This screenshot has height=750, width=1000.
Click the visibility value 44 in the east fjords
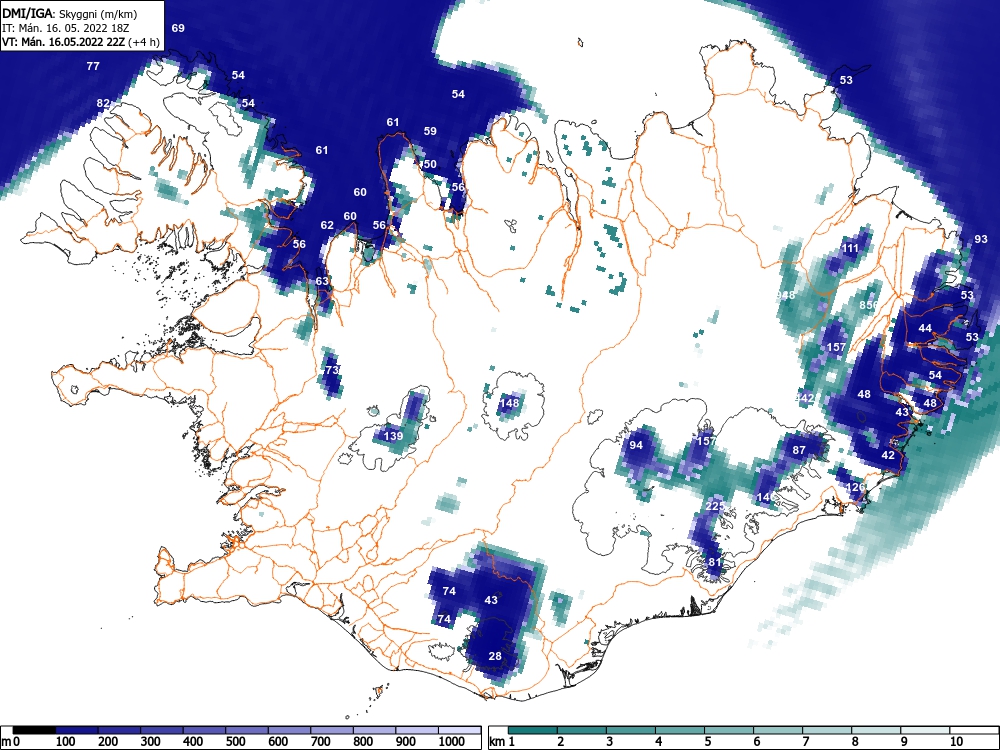[925, 328]
